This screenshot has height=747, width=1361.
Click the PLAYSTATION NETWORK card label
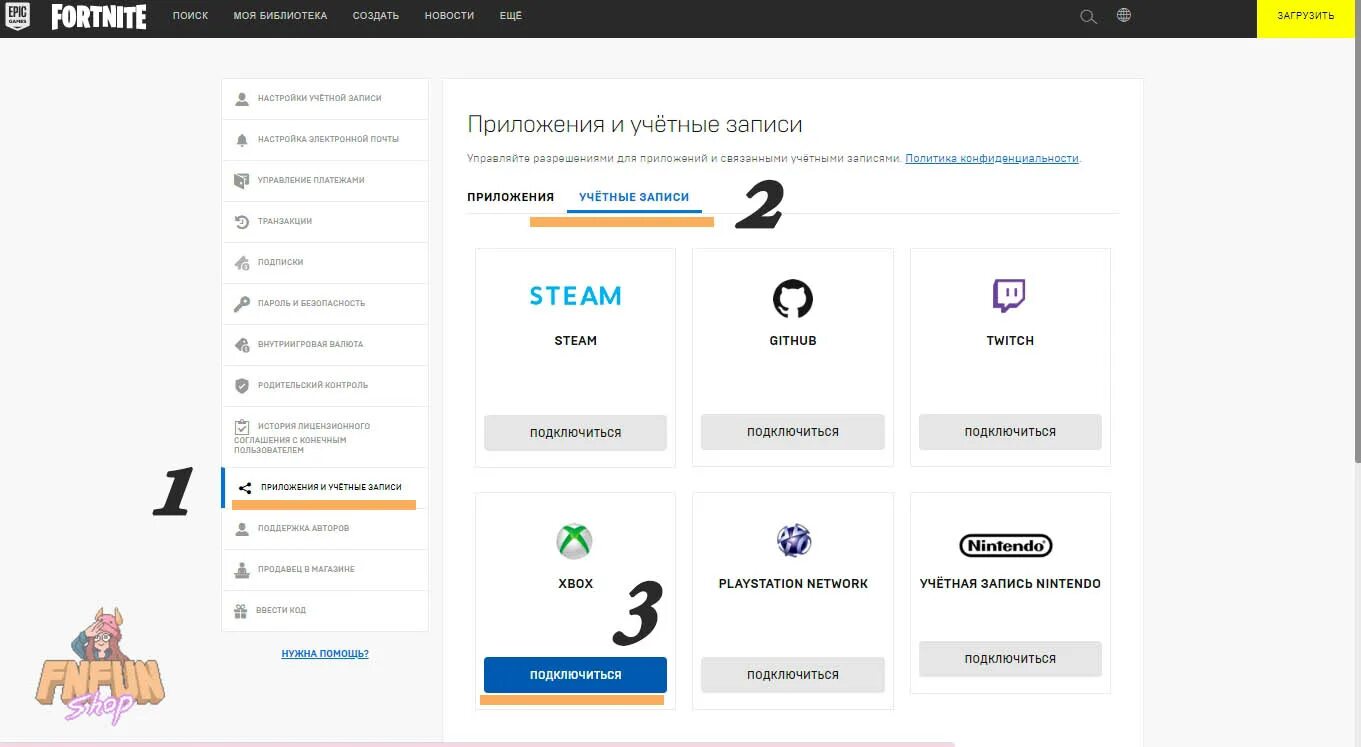pos(793,584)
